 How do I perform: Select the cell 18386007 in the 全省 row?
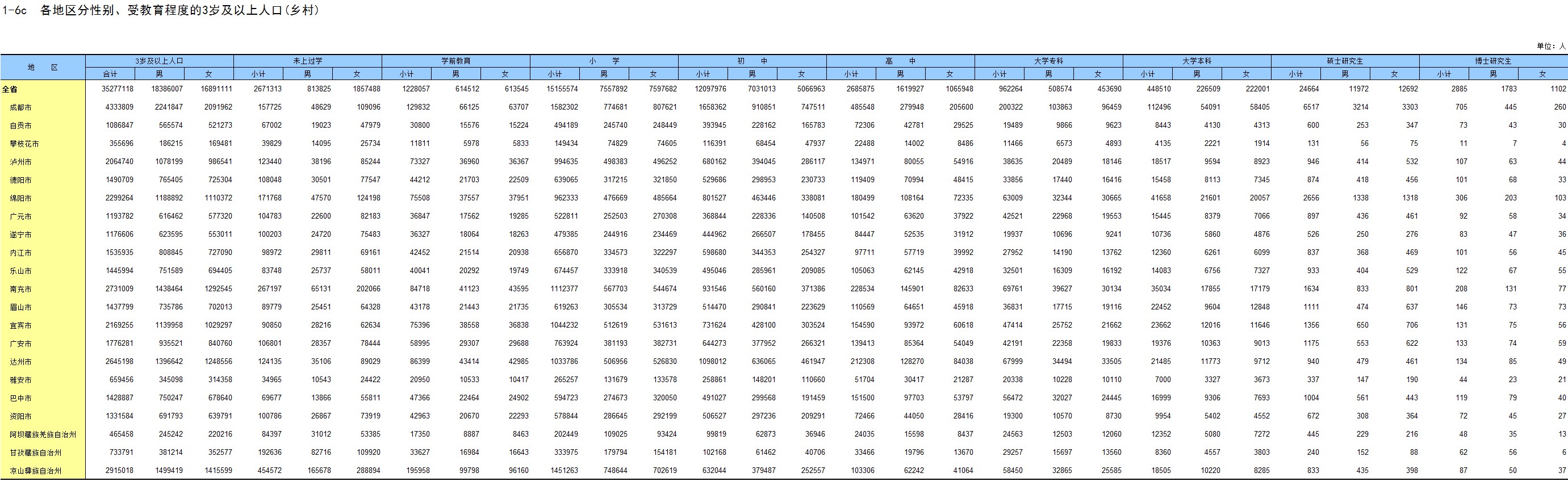pyautogui.click(x=167, y=89)
